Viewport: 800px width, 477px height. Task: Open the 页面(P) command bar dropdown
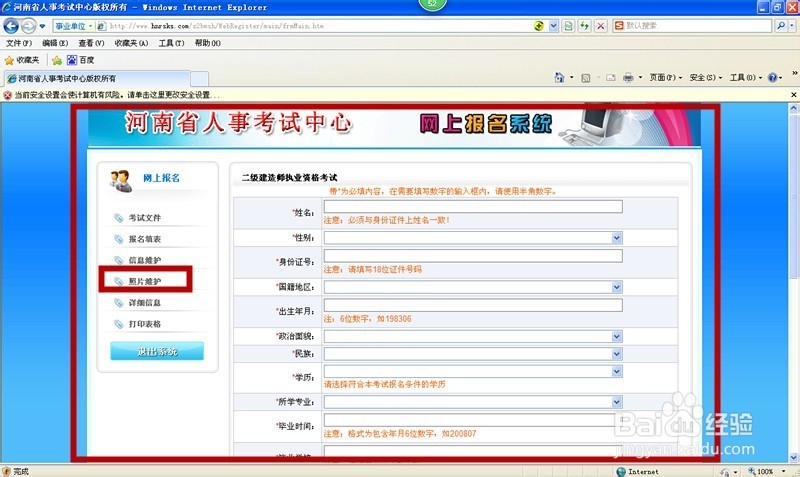point(665,78)
